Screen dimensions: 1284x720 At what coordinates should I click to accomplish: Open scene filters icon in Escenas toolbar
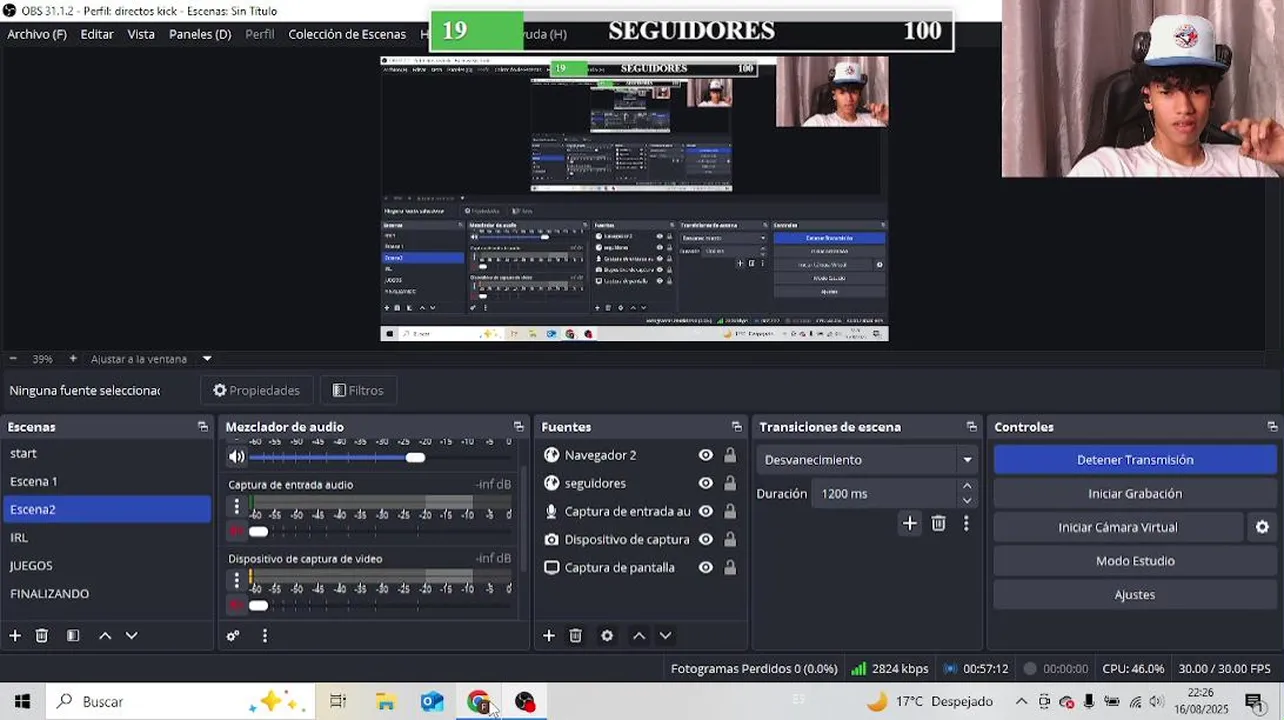coord(73,635)
